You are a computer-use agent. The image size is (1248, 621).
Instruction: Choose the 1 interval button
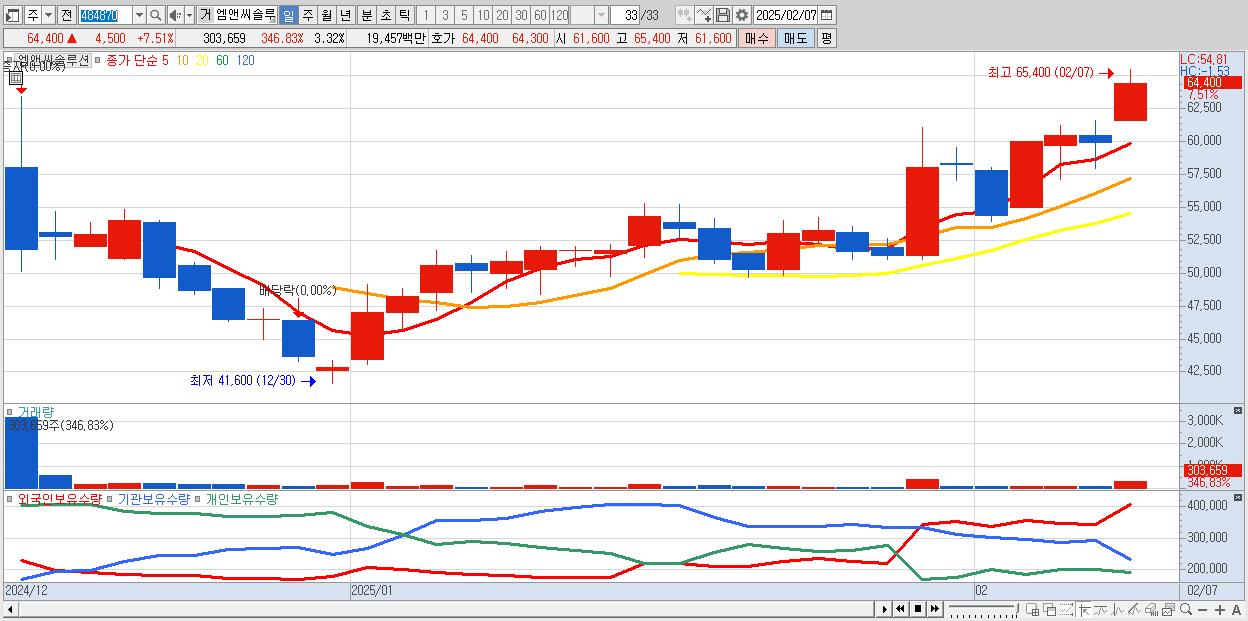pos(426,15)
